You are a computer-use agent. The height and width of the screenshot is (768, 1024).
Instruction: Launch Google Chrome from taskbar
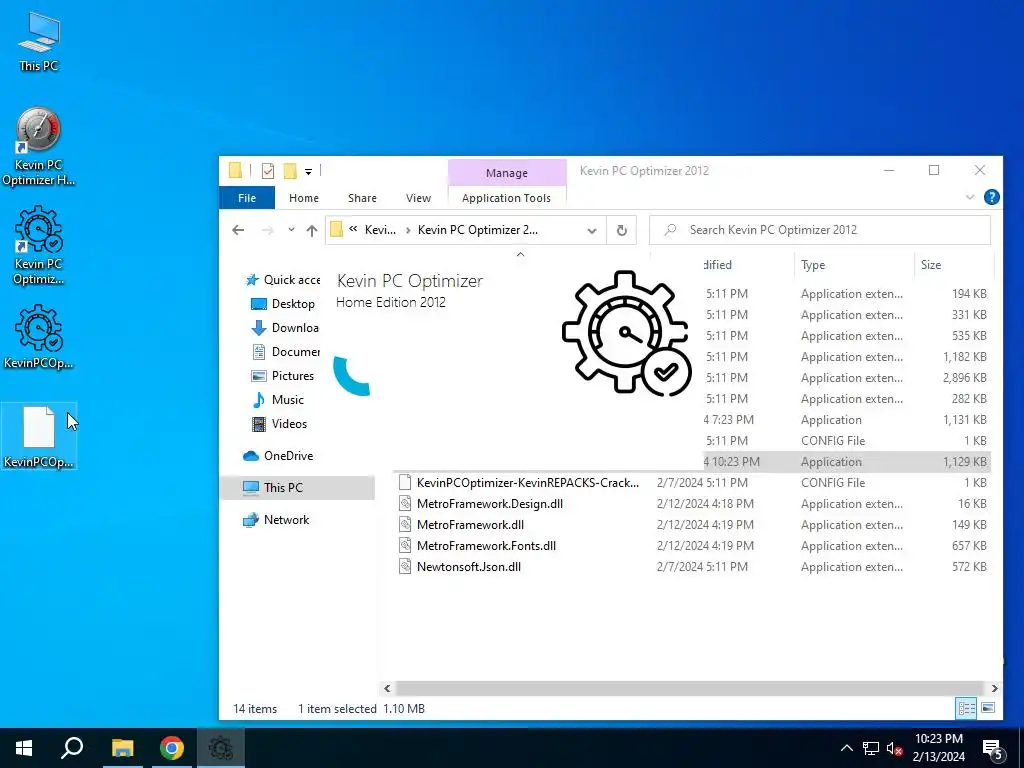172,748
